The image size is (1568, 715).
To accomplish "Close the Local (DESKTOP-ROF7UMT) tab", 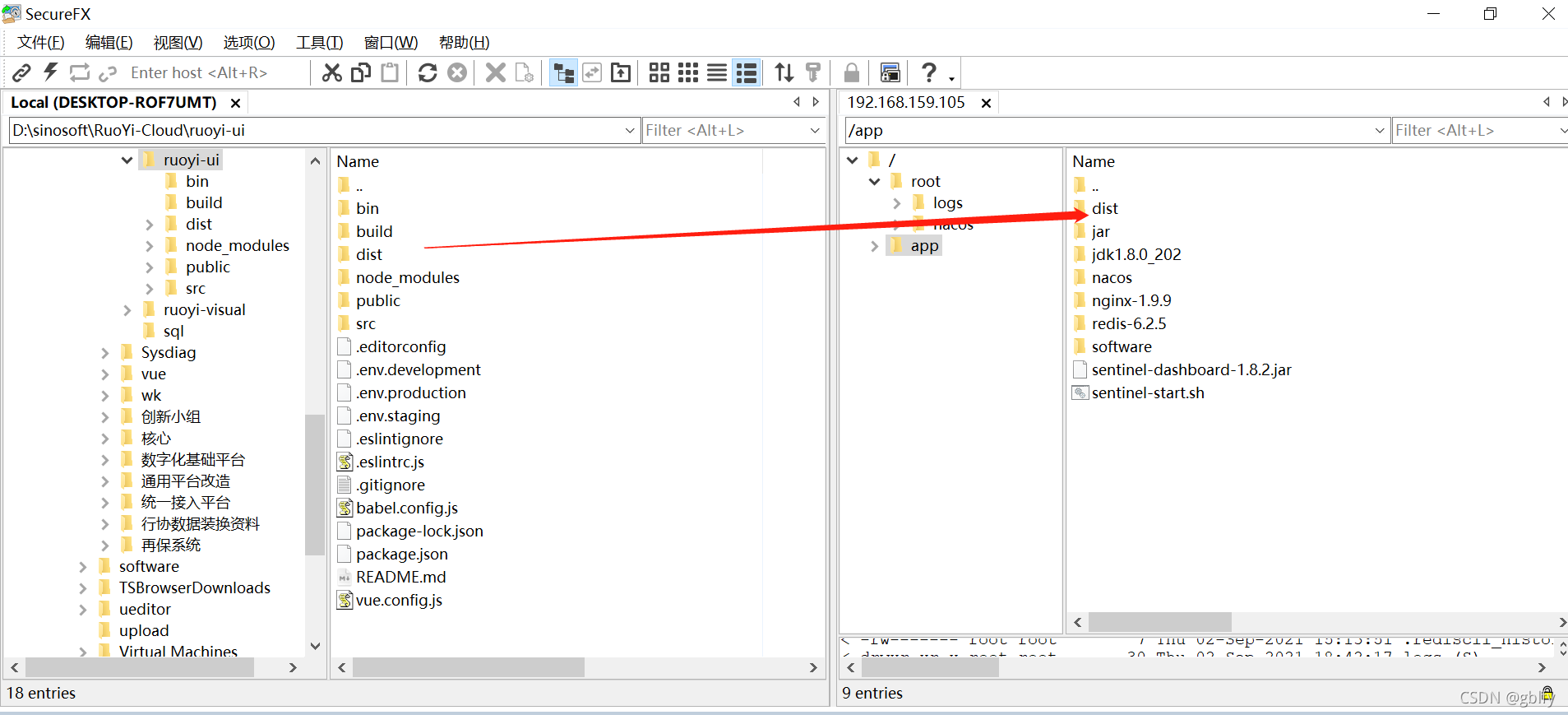I will tap(235, 103).
